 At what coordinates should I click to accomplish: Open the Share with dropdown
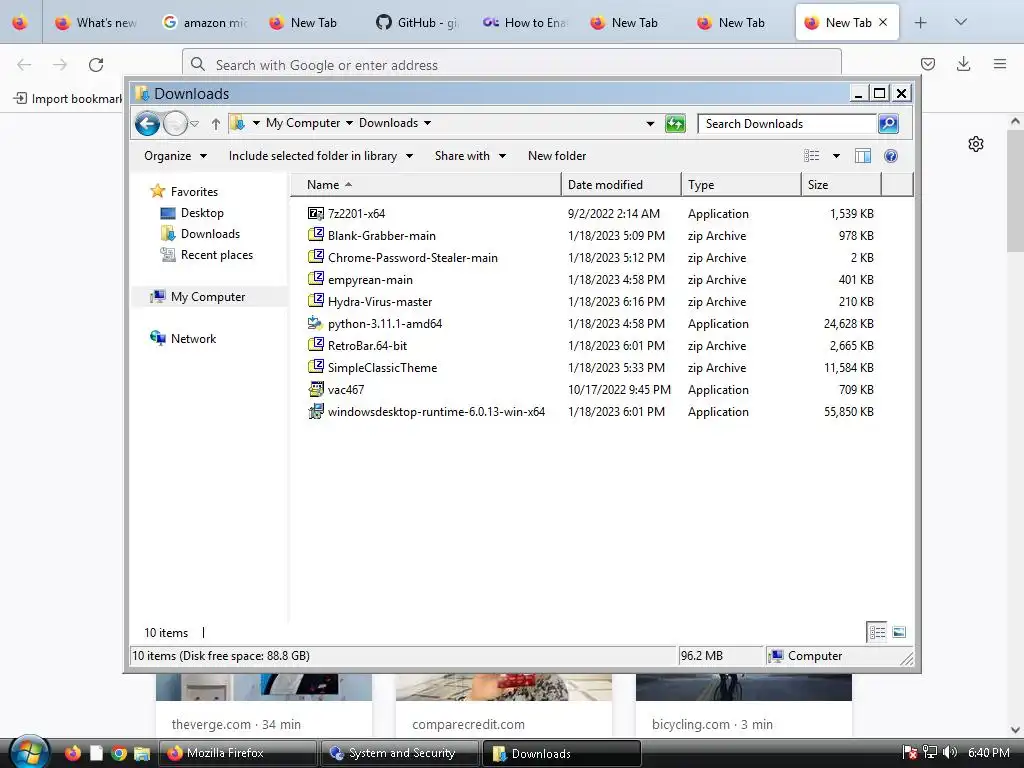(x=470, y=155)
